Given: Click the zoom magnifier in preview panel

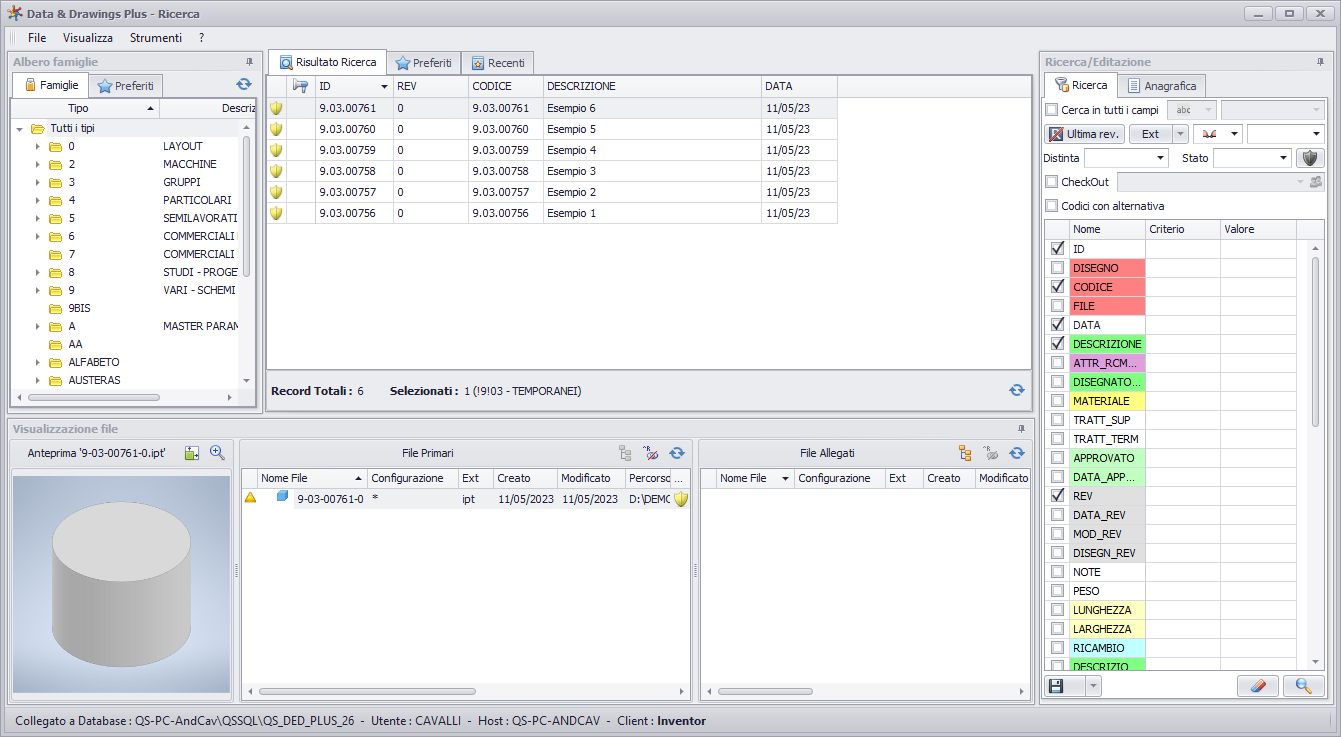Looking at the screenshot, I should pos(217,453).
